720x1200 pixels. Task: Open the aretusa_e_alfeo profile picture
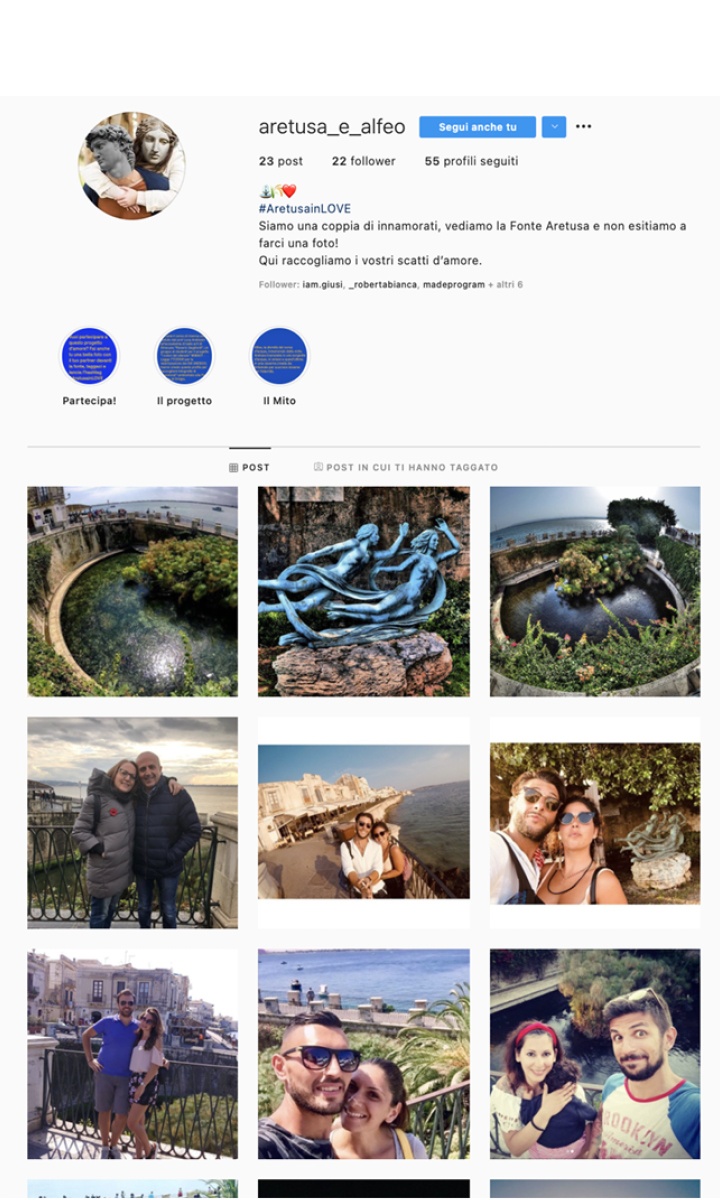(x=132, y=165)
